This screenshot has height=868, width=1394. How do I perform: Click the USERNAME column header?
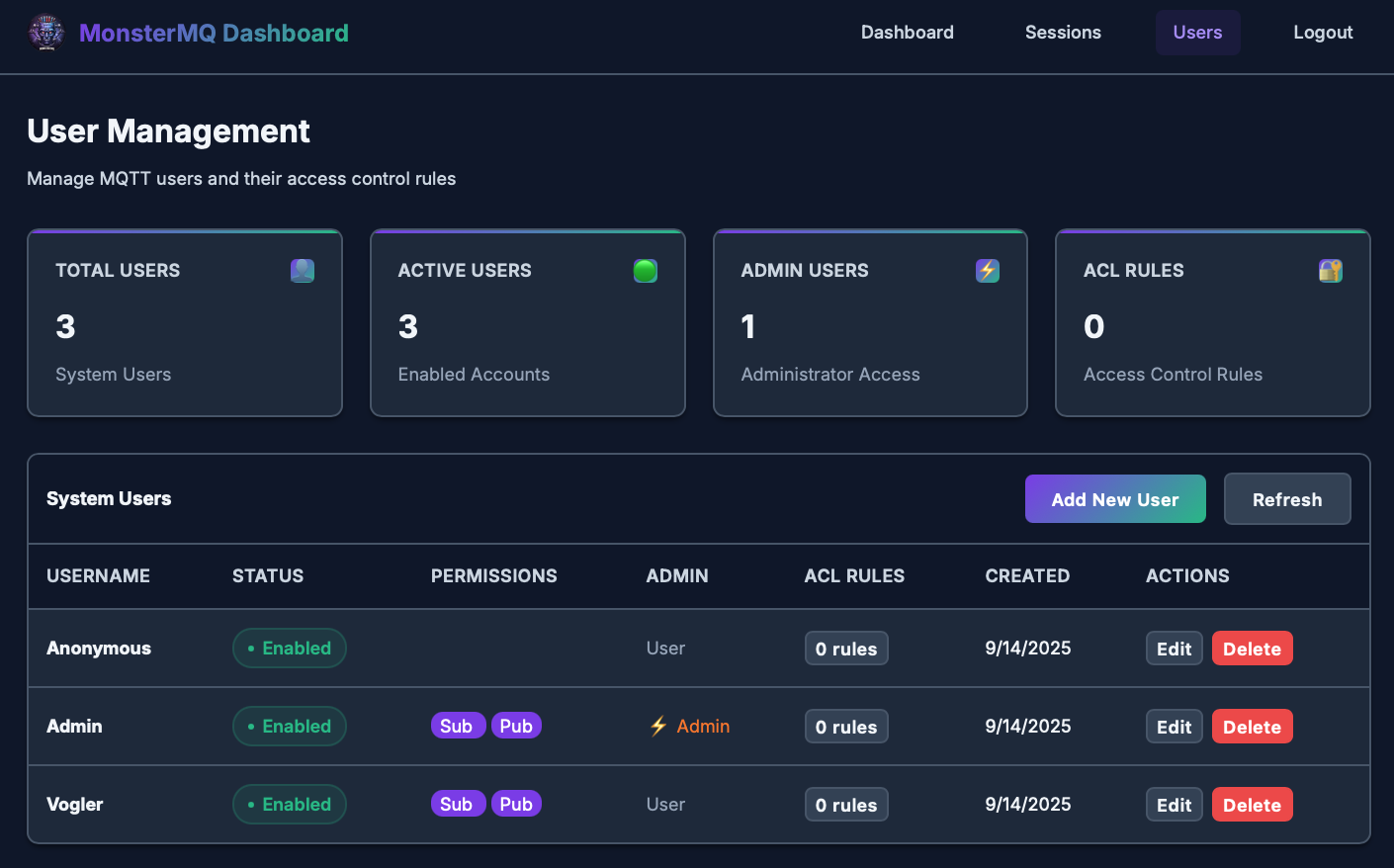tap(99, 576)
